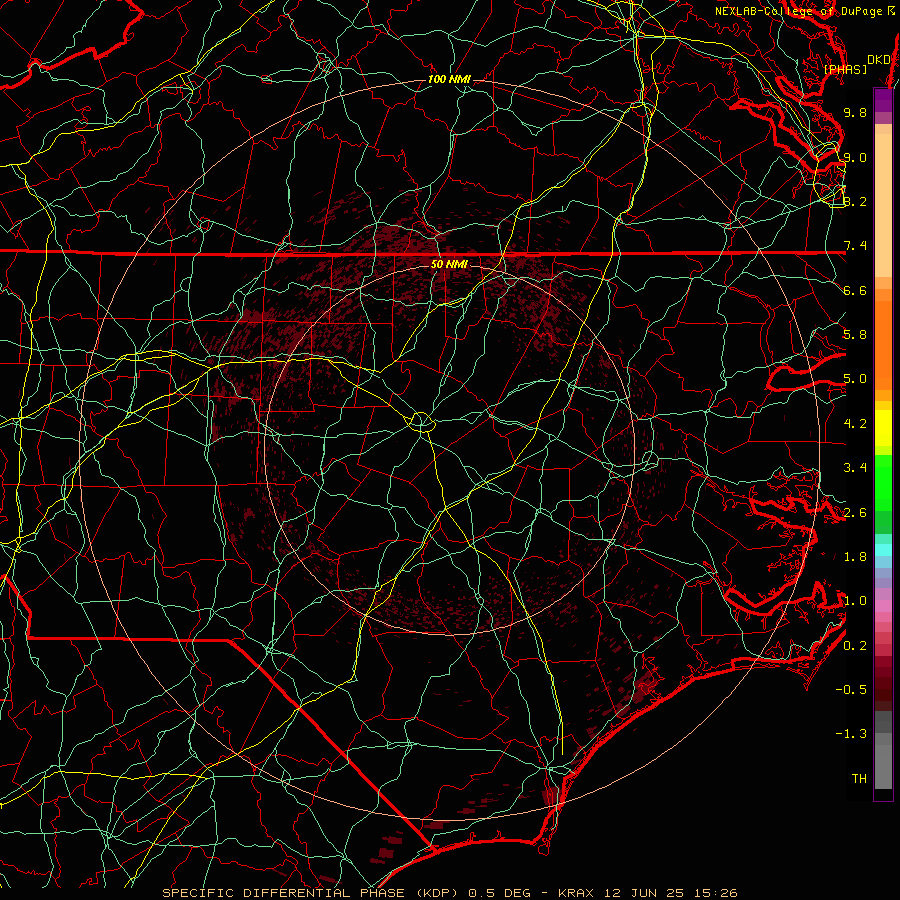Click the SPECIFIC DIFFERENTIAL PHASE (KDP) caption
Viewport: 900px width, 900px height.
(x=312, y=893)
